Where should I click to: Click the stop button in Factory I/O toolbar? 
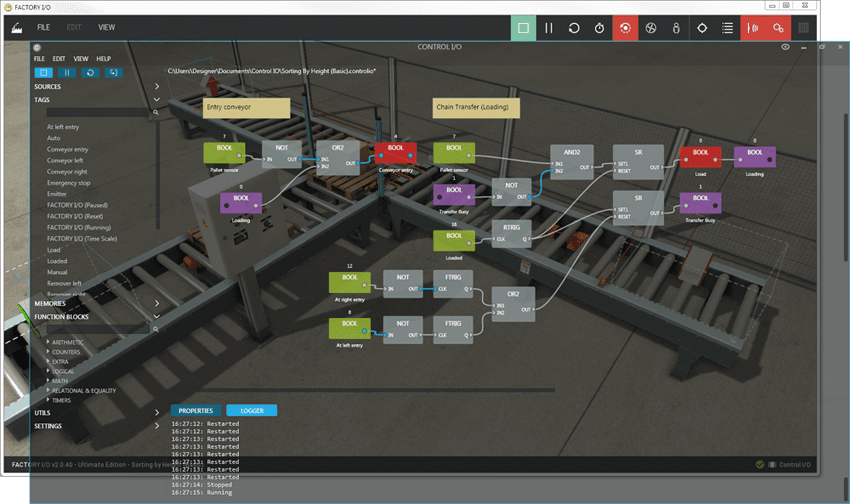(523, 28)
